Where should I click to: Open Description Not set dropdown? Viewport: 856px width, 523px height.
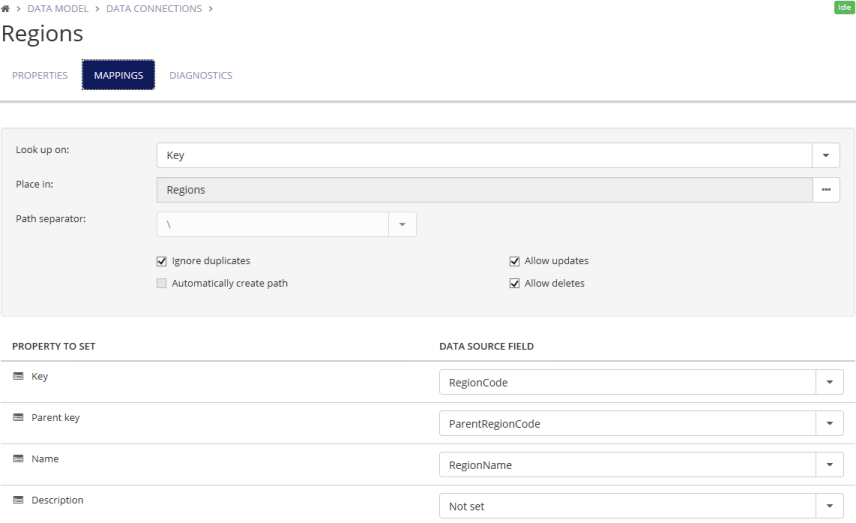click(829, 506)
